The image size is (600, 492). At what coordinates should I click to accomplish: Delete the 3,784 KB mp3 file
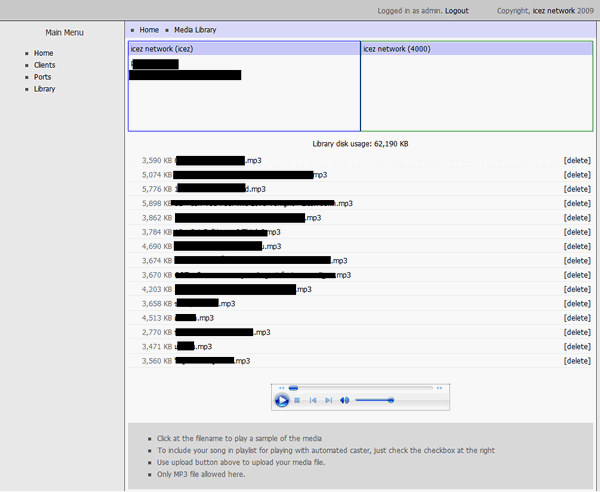(x=577, y=232)
